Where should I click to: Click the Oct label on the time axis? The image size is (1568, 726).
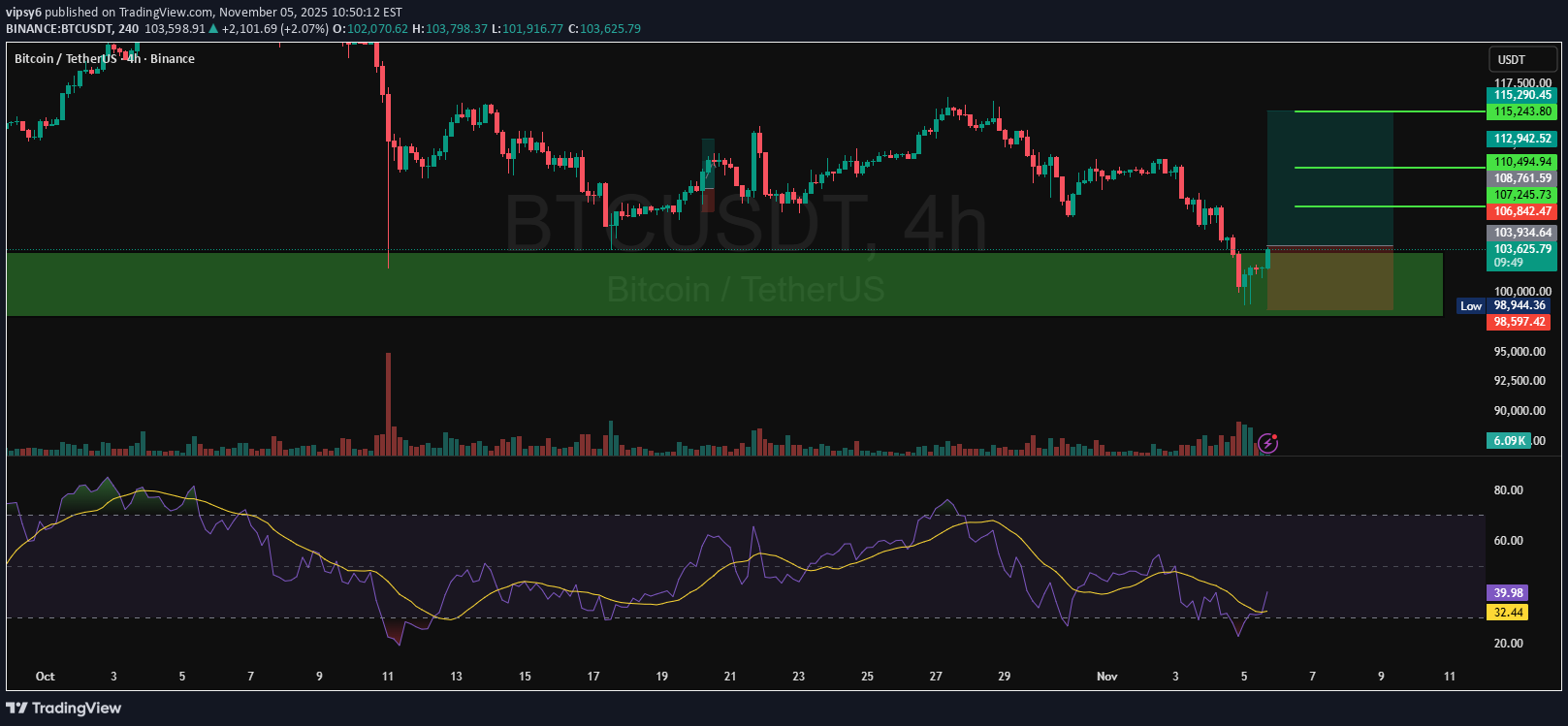point(45,677)
